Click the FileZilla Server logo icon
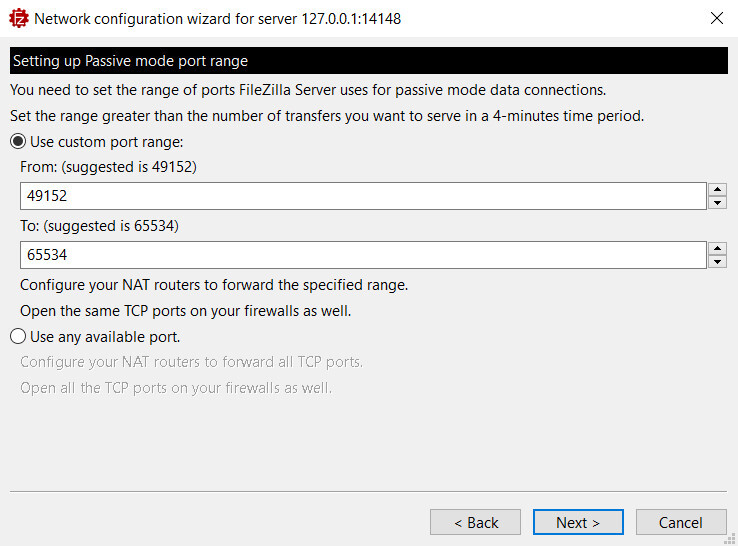 18,19
